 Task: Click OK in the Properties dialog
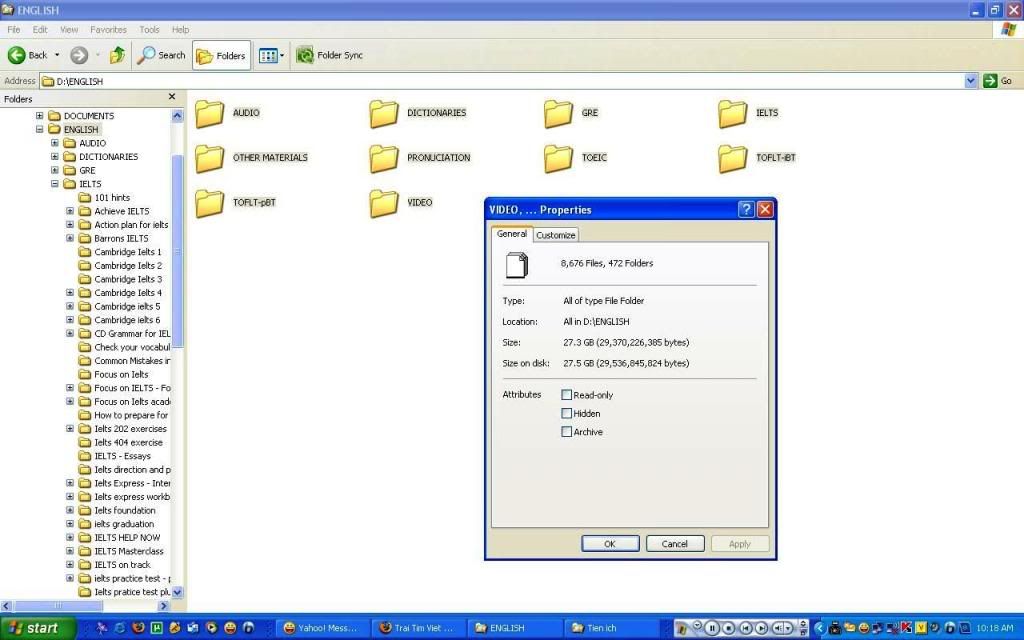[x=610, y=543]
